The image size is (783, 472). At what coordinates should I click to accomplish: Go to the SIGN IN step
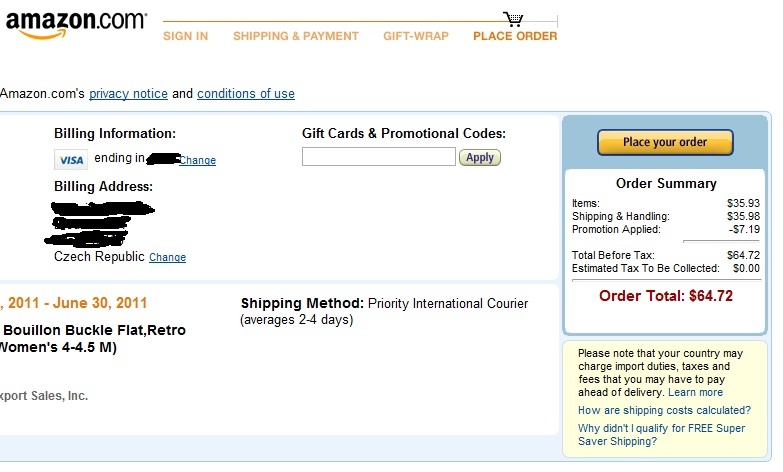click(x=185, y=36)
